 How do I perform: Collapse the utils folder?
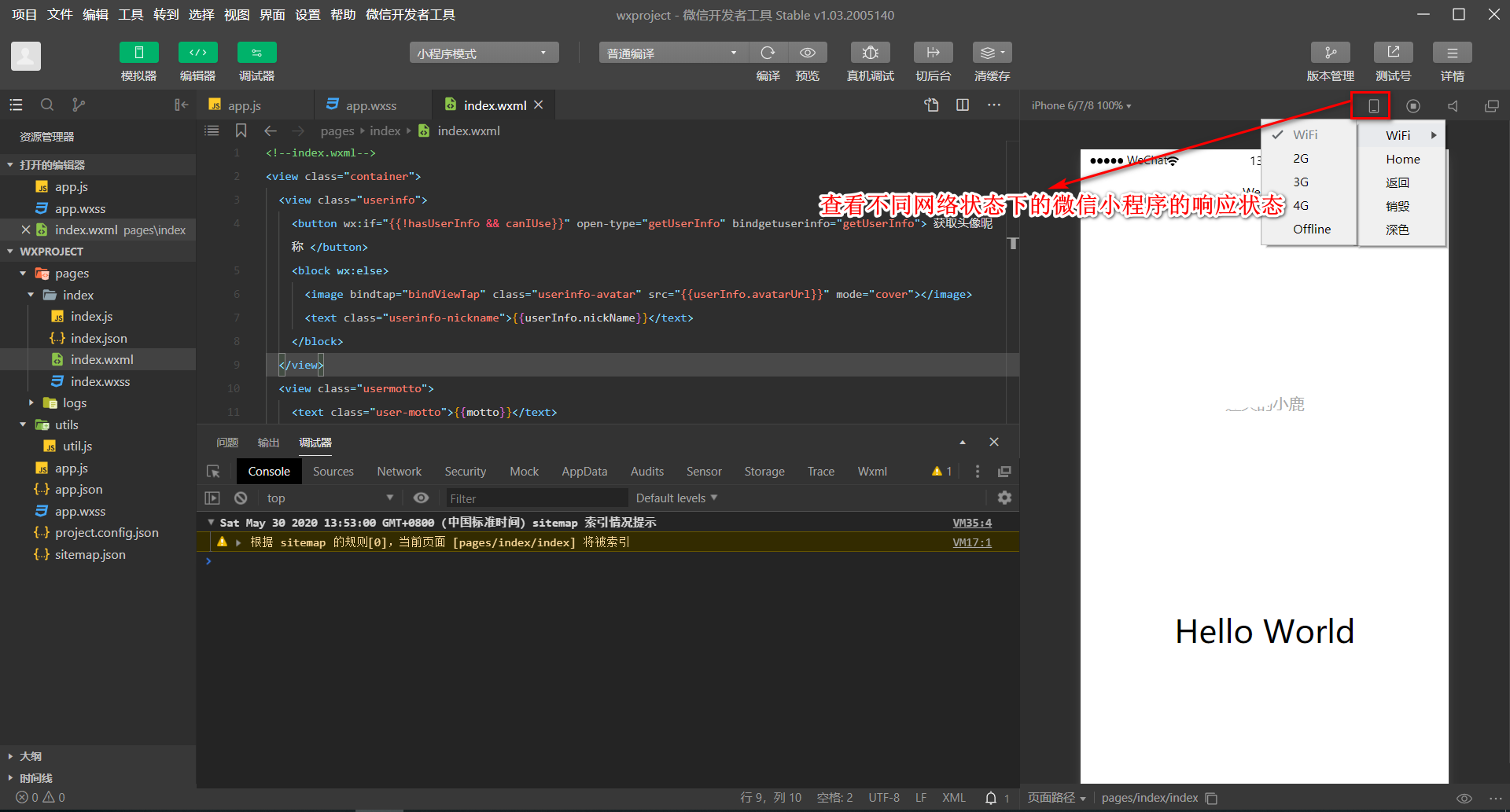click(x=23, y=424)
